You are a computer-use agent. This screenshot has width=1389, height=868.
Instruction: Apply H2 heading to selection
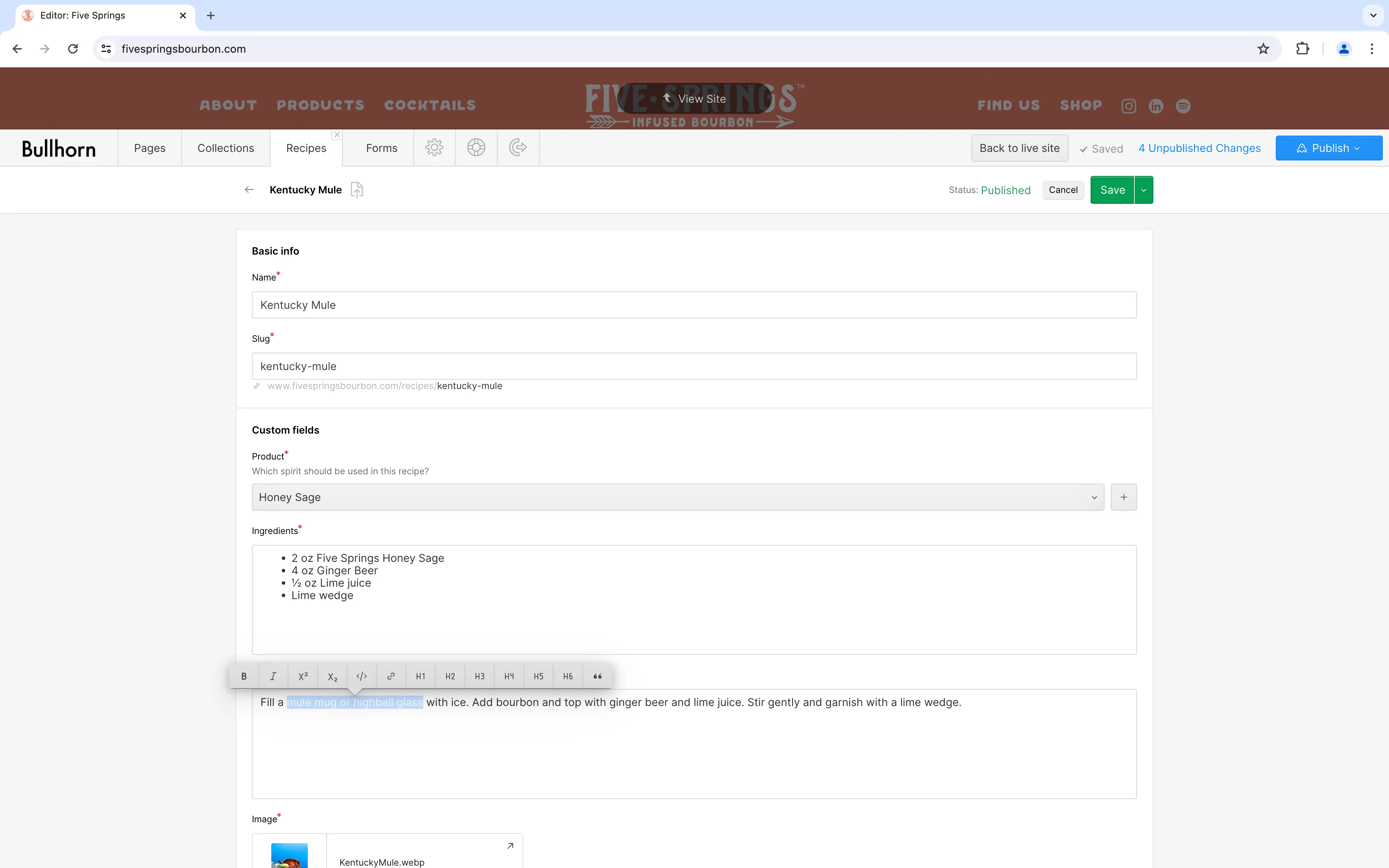click(x=450, y=676)
